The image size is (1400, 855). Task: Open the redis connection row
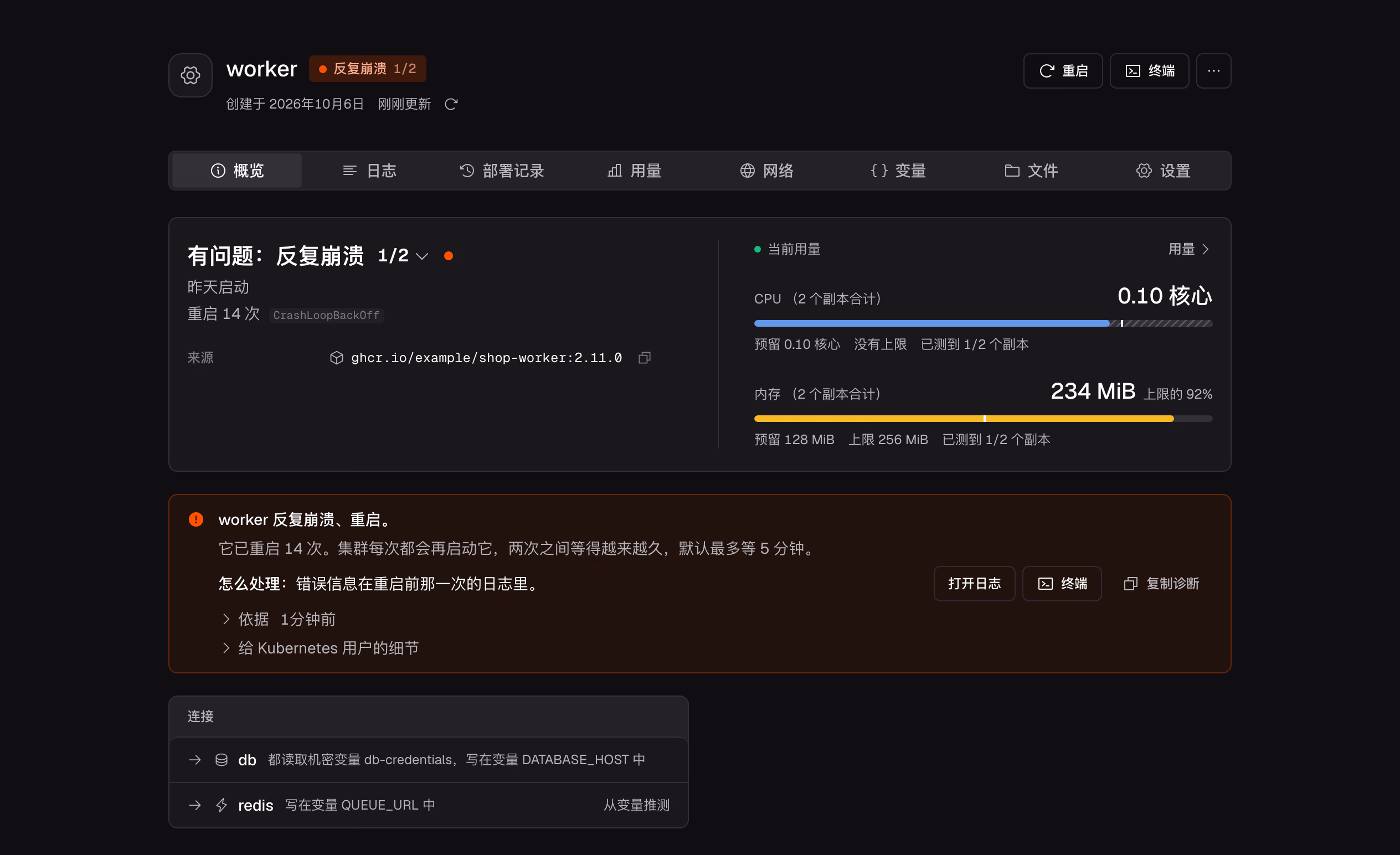(x=429, y=806)
